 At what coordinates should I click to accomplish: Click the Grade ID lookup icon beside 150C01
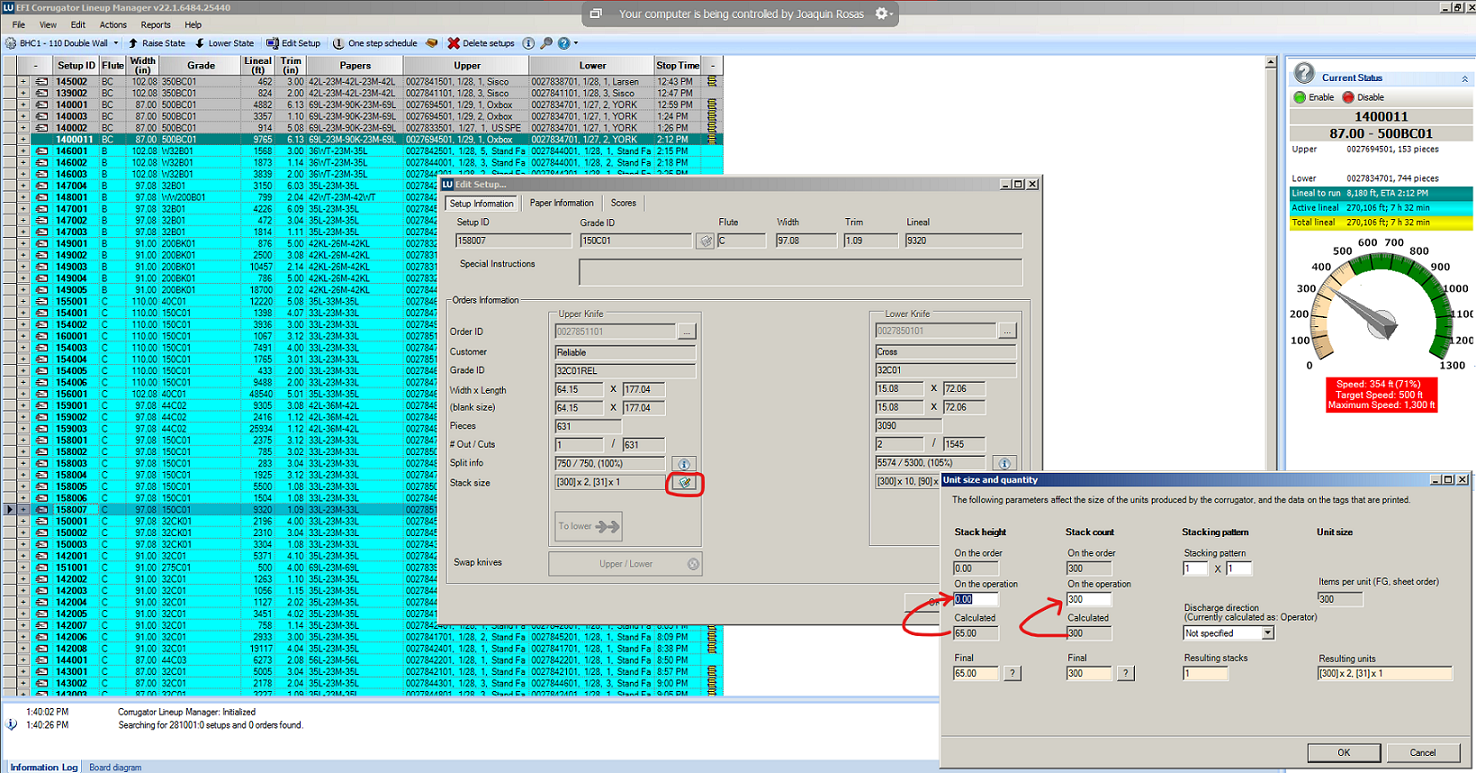pos(705,241)
